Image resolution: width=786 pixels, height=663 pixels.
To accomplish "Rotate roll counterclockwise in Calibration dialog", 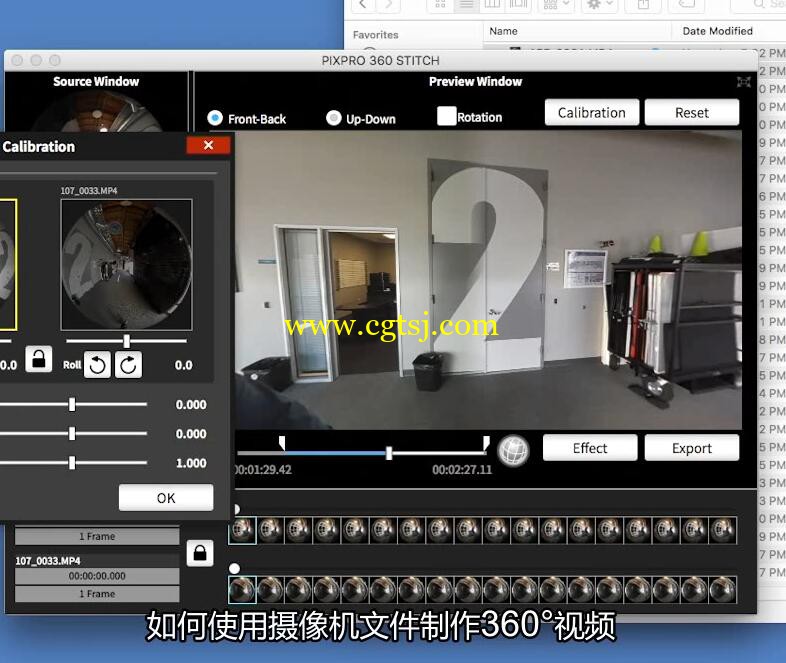I will [97, 365].
